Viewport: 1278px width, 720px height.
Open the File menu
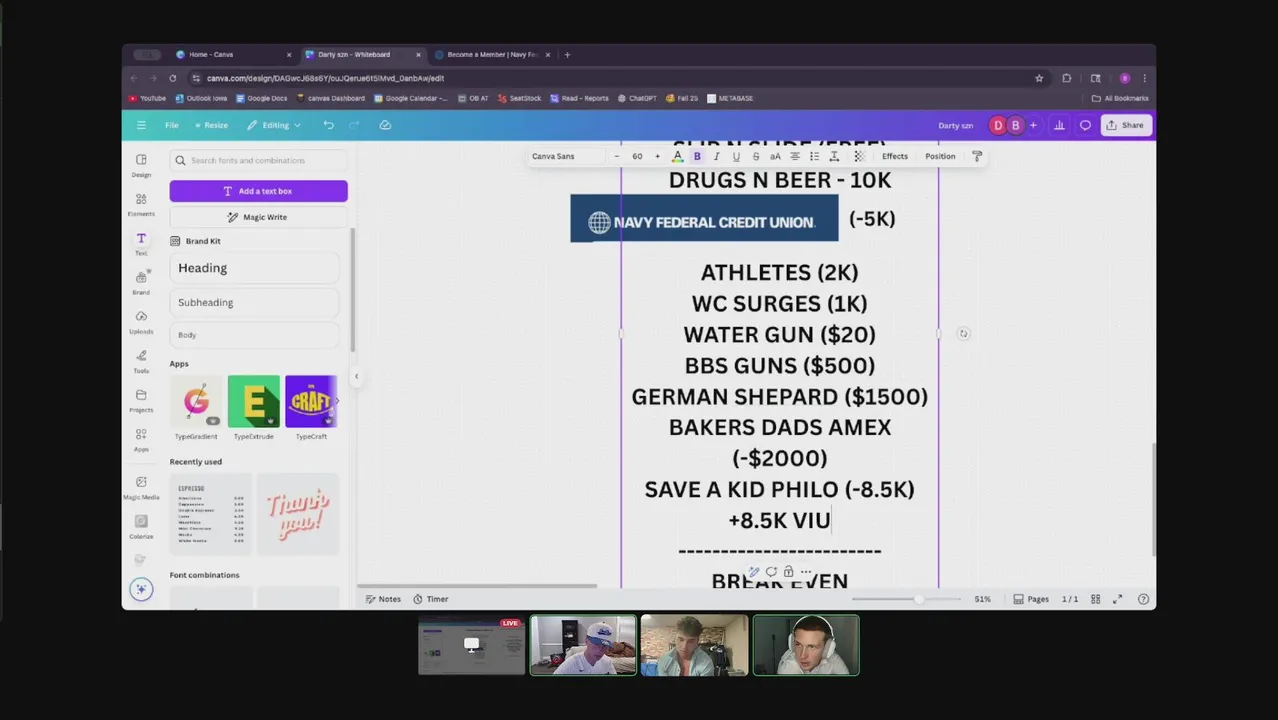pos(172,125)
